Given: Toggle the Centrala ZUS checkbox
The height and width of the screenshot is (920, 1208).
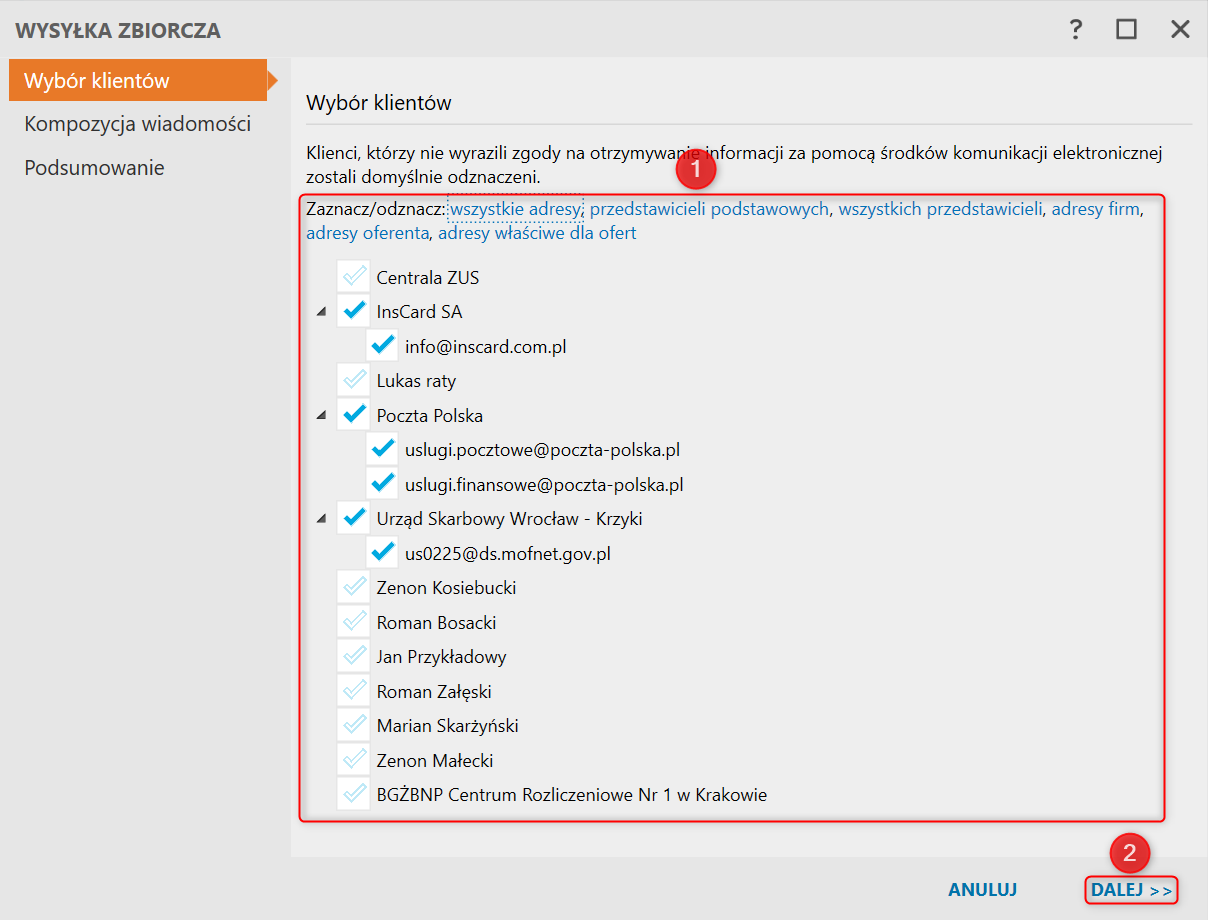Looking at the screenshot, I should (x=353, y=277).
